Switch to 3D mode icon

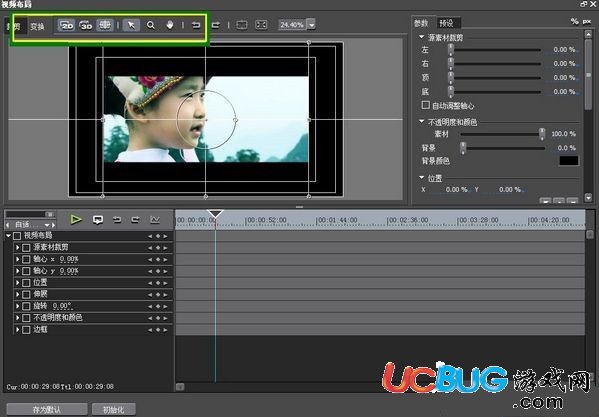(86, 25)
